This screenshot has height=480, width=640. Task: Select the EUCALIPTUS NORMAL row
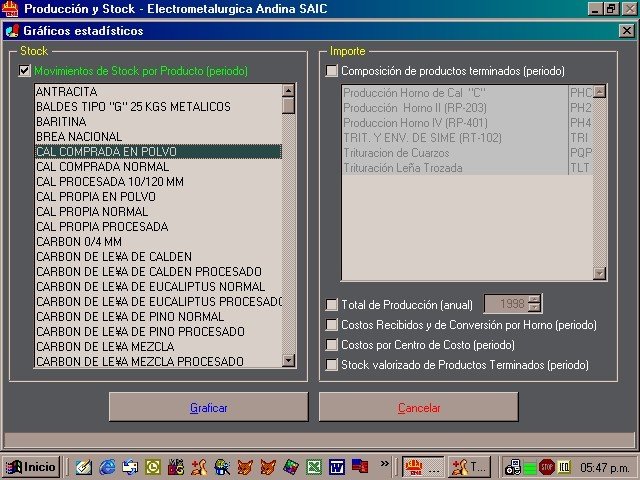(158, 287)
